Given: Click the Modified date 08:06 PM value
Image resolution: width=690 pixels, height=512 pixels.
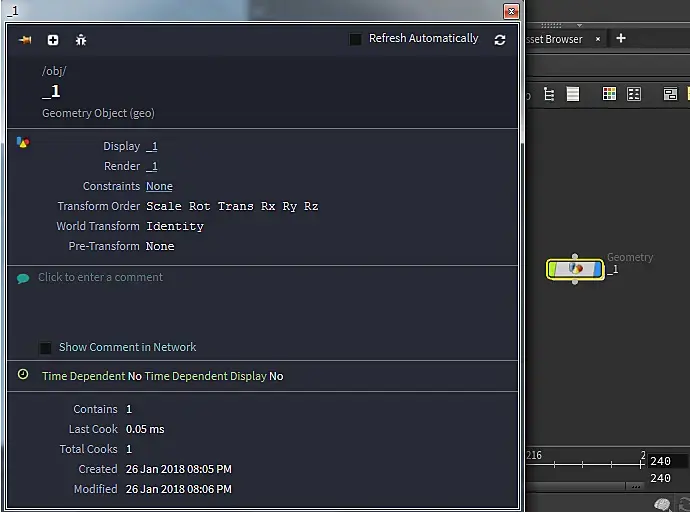Looking at the screenshot, I should pos(178,489).
